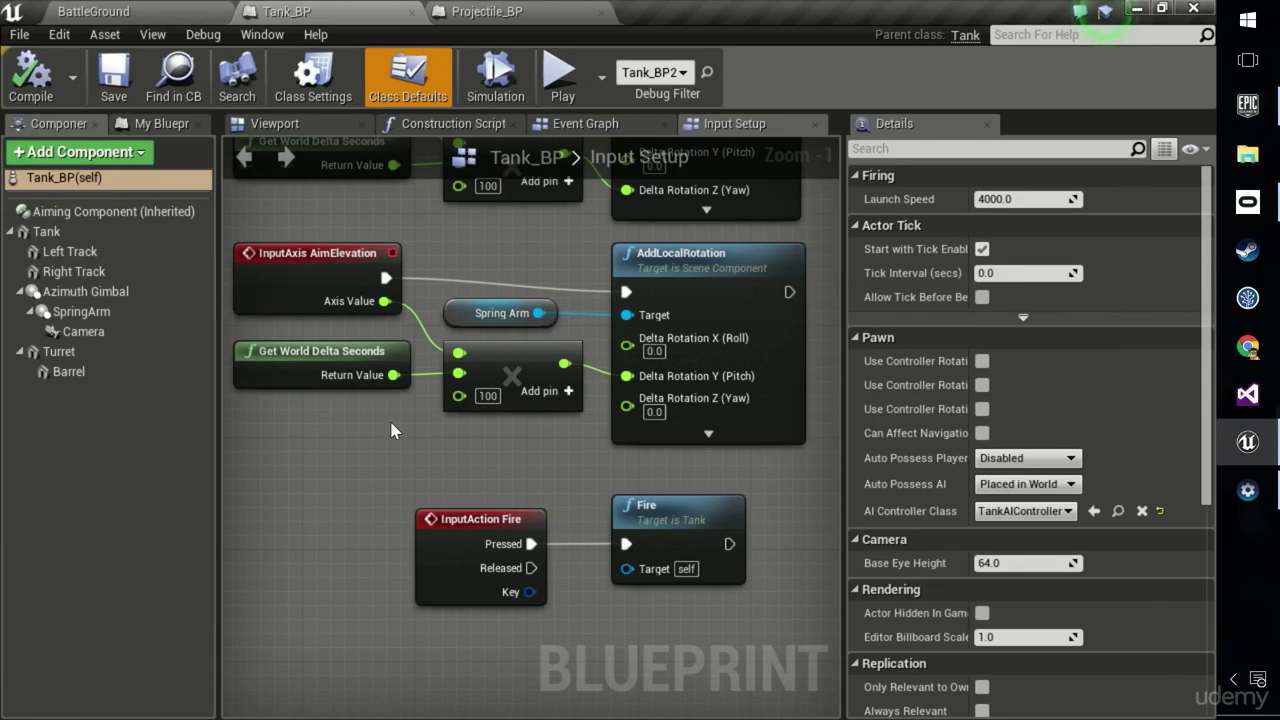Viewport: 1280px width, 720px height.
Task: Reset AI Controller Class to default yellow arrow
Action: point(1160,511)
